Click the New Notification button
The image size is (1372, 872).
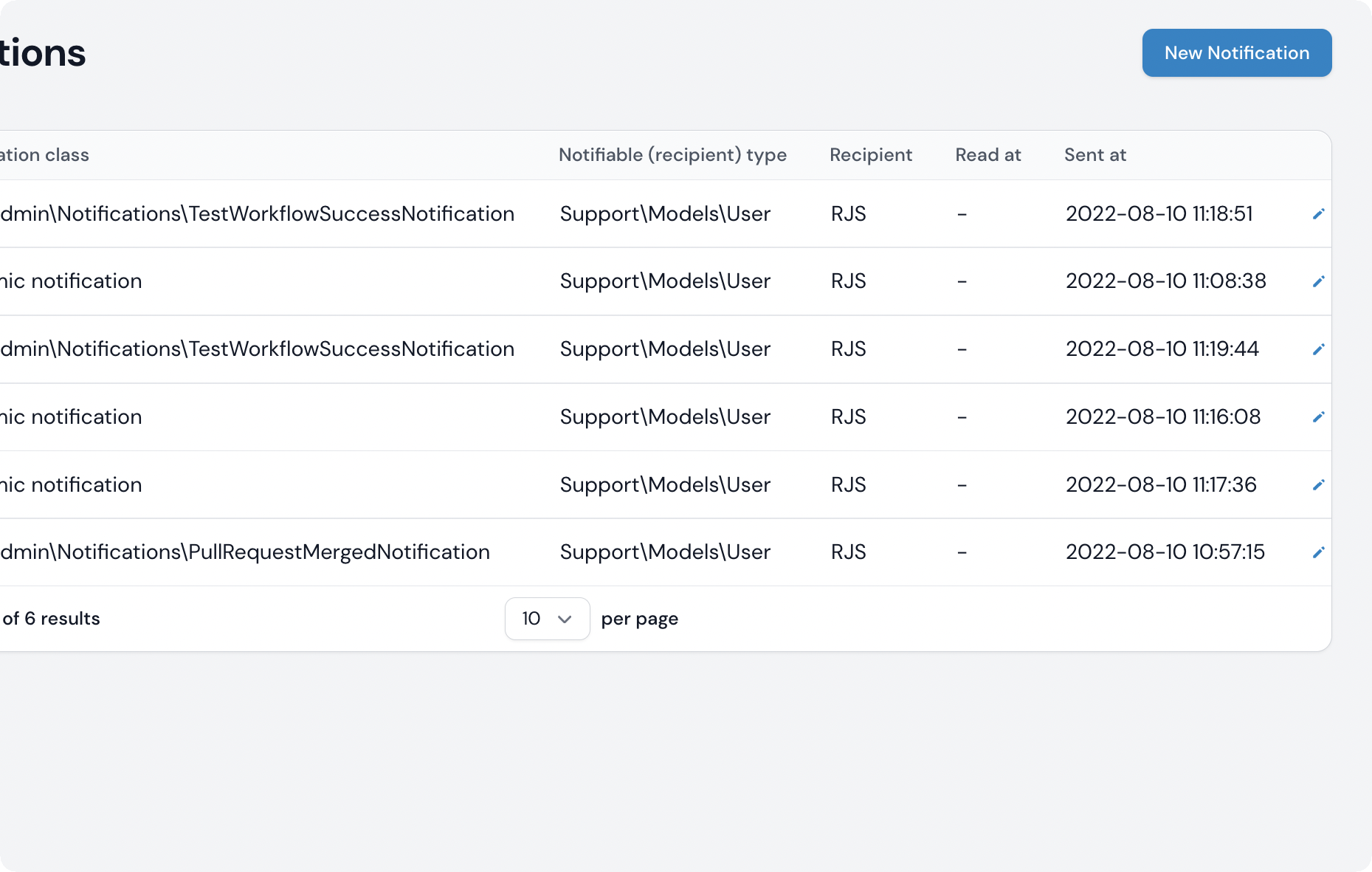(1237, 53)
